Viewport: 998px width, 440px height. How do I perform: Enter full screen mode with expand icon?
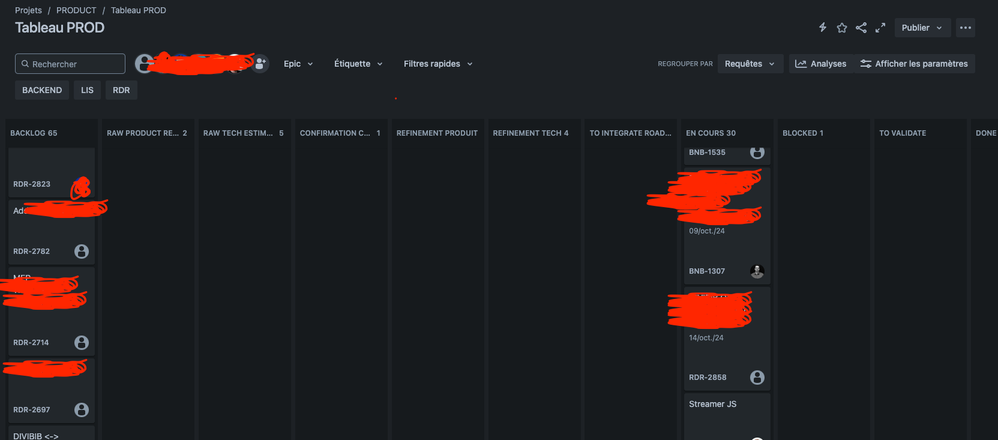tap(880, 27)
